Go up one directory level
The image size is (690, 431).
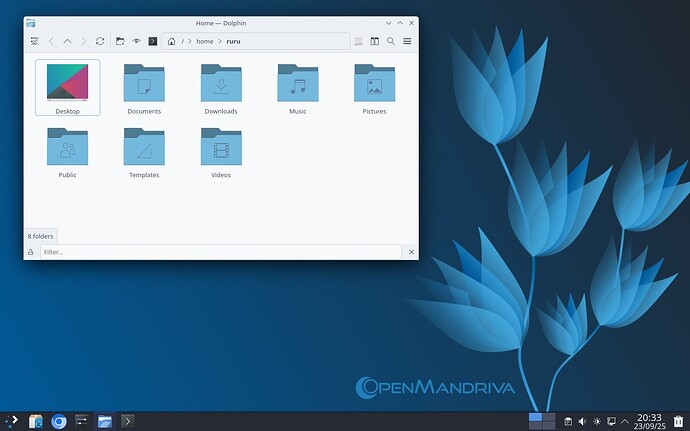[68, 41]
